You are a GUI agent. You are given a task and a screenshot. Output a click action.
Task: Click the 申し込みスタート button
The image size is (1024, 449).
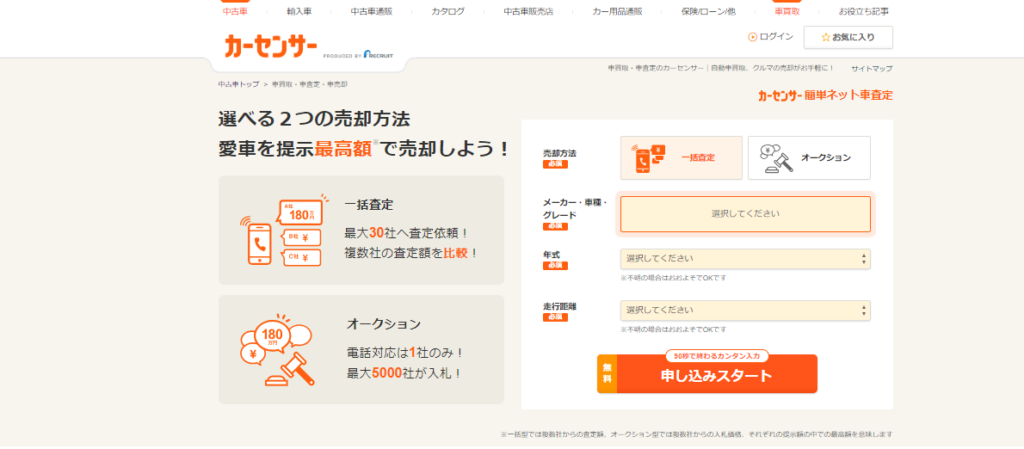pyautogui.click(x=707, y=374)
